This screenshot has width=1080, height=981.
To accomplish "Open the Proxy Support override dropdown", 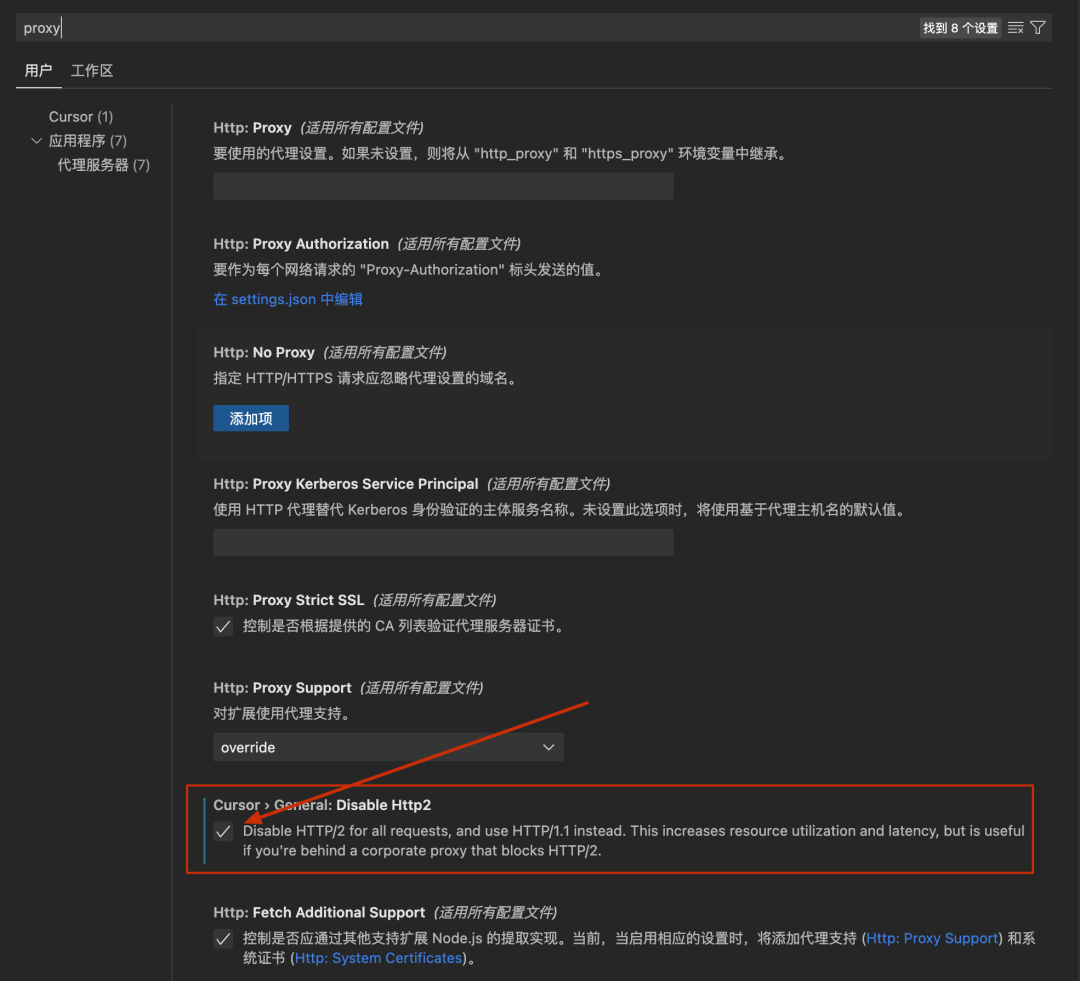I will (388, 746).
